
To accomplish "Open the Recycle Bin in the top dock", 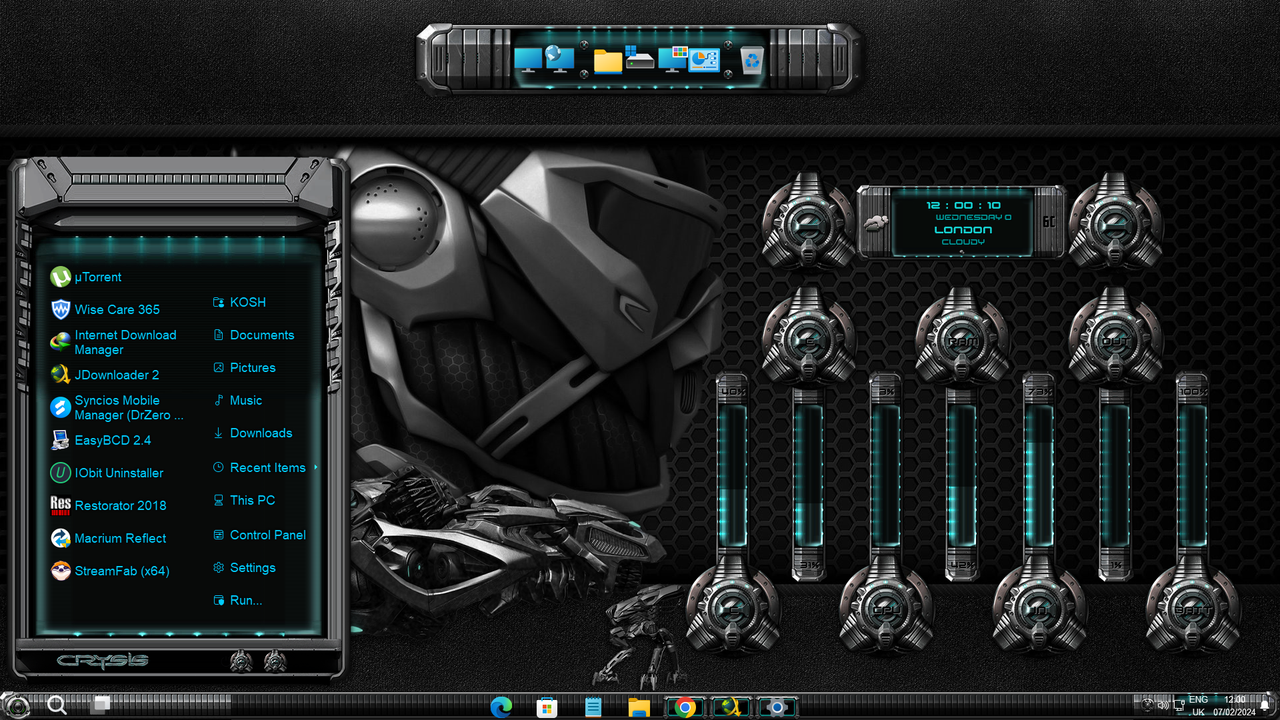I will click(x=752, y=60).
